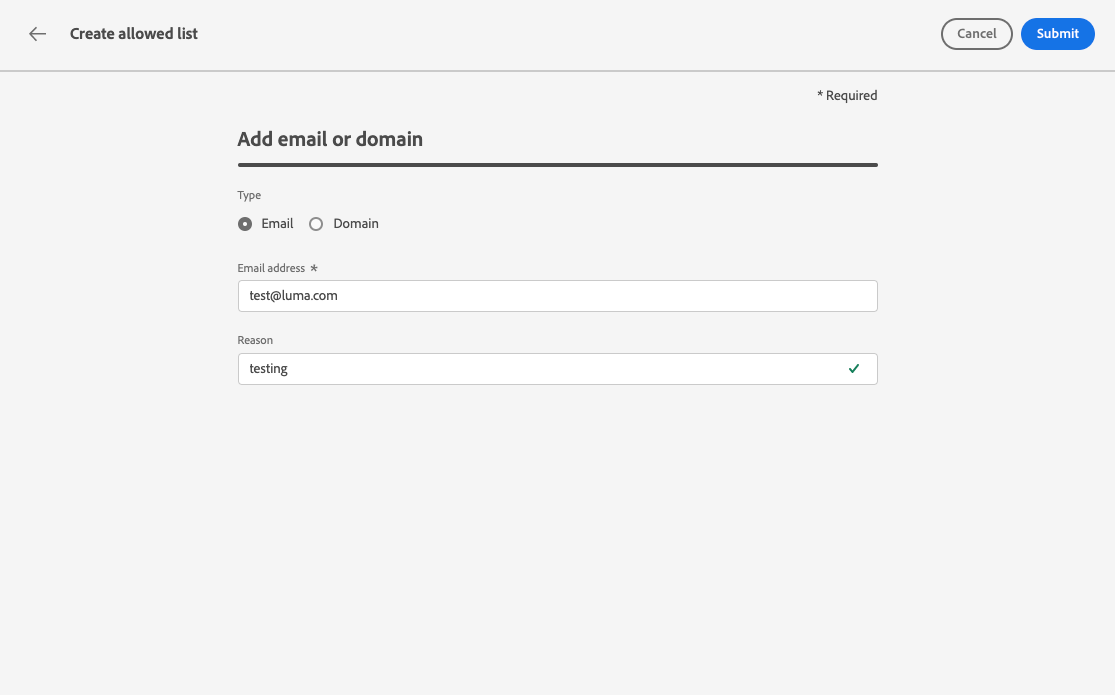
Task: Click the '* Required' note
Action: pyautogui.click(x=847, y=96)
